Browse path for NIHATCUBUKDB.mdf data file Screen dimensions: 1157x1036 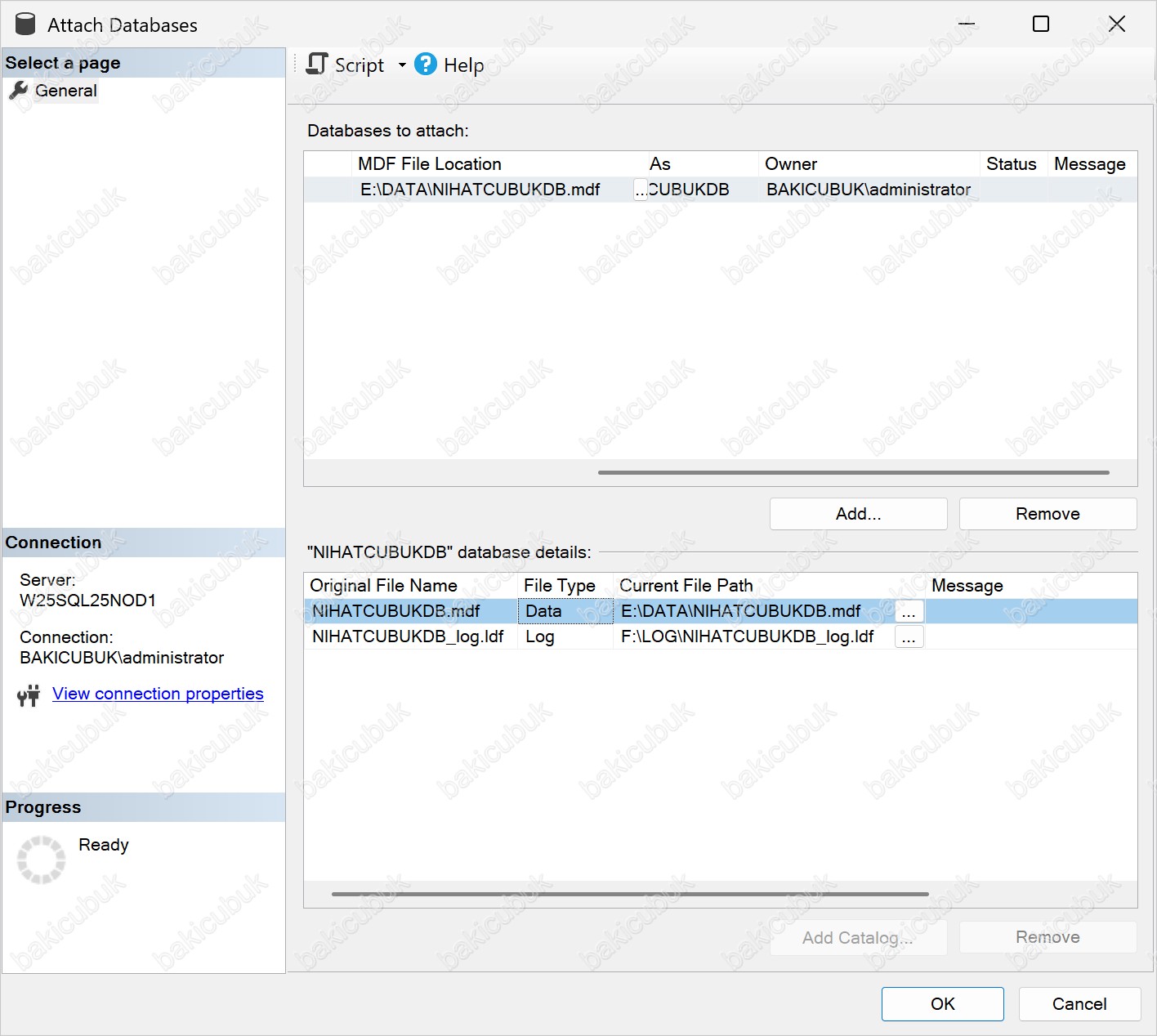pyautogui.click(x=909, y=612)
